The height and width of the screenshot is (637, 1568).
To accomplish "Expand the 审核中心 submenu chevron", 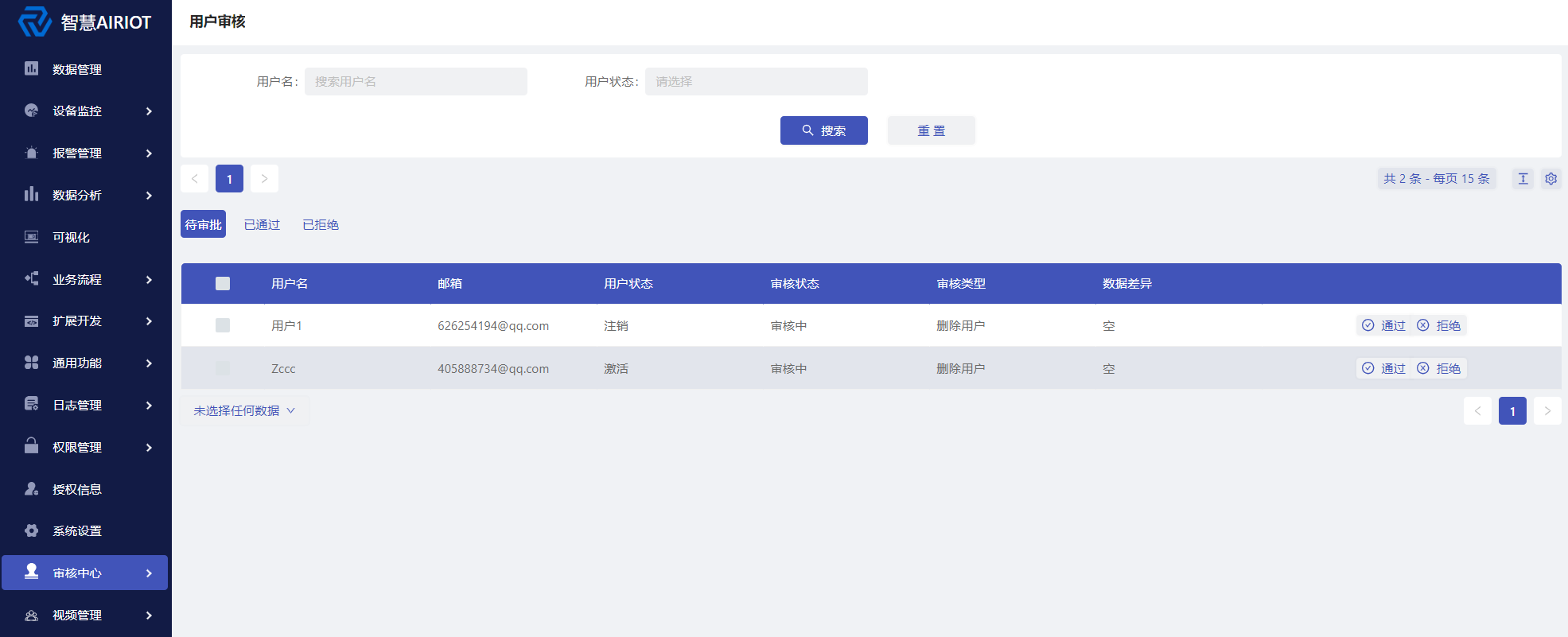I will [x=149, y=573].
